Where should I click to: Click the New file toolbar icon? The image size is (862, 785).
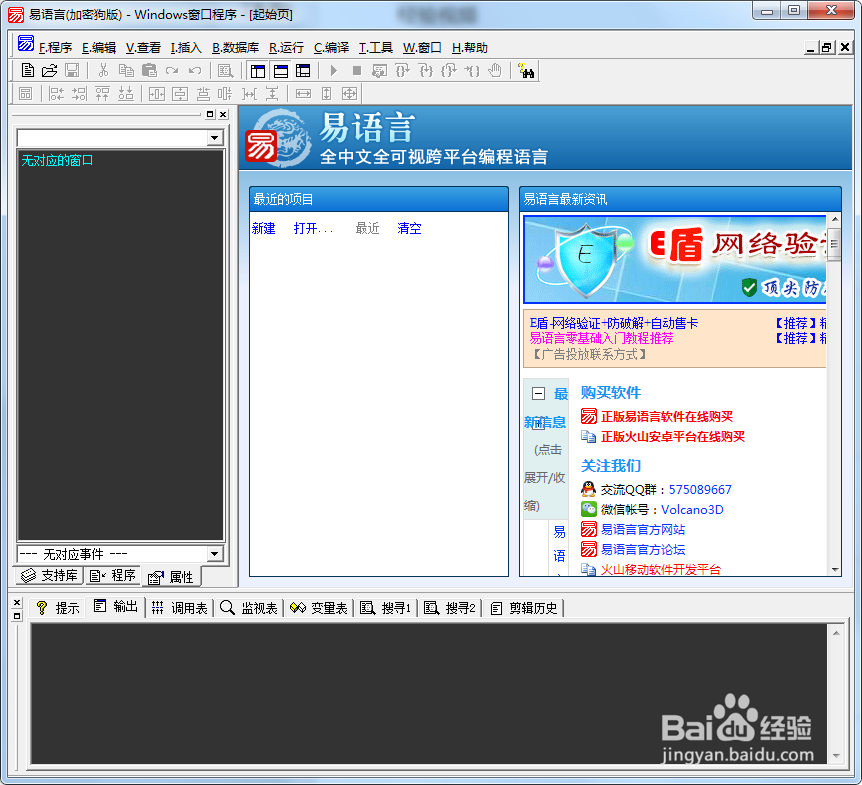(27, 70)
